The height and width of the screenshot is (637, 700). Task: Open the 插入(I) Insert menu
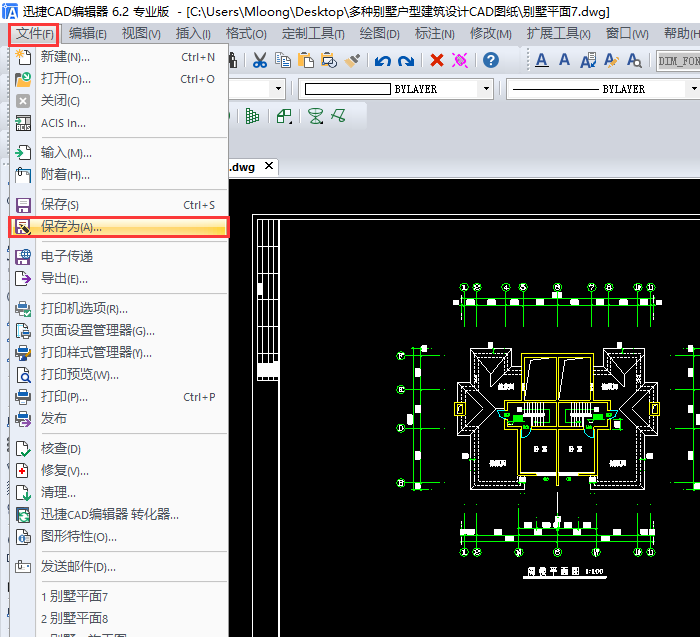tap(193, 33)
